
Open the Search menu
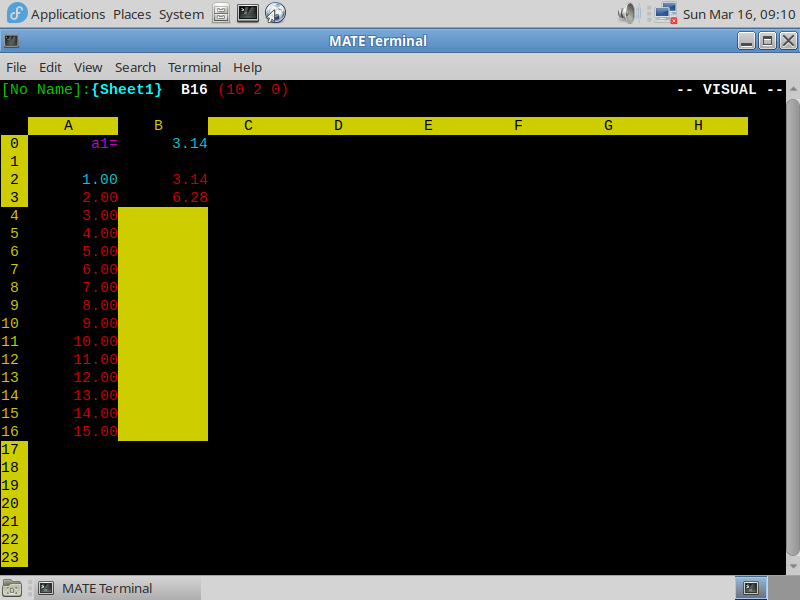(135, 67)
